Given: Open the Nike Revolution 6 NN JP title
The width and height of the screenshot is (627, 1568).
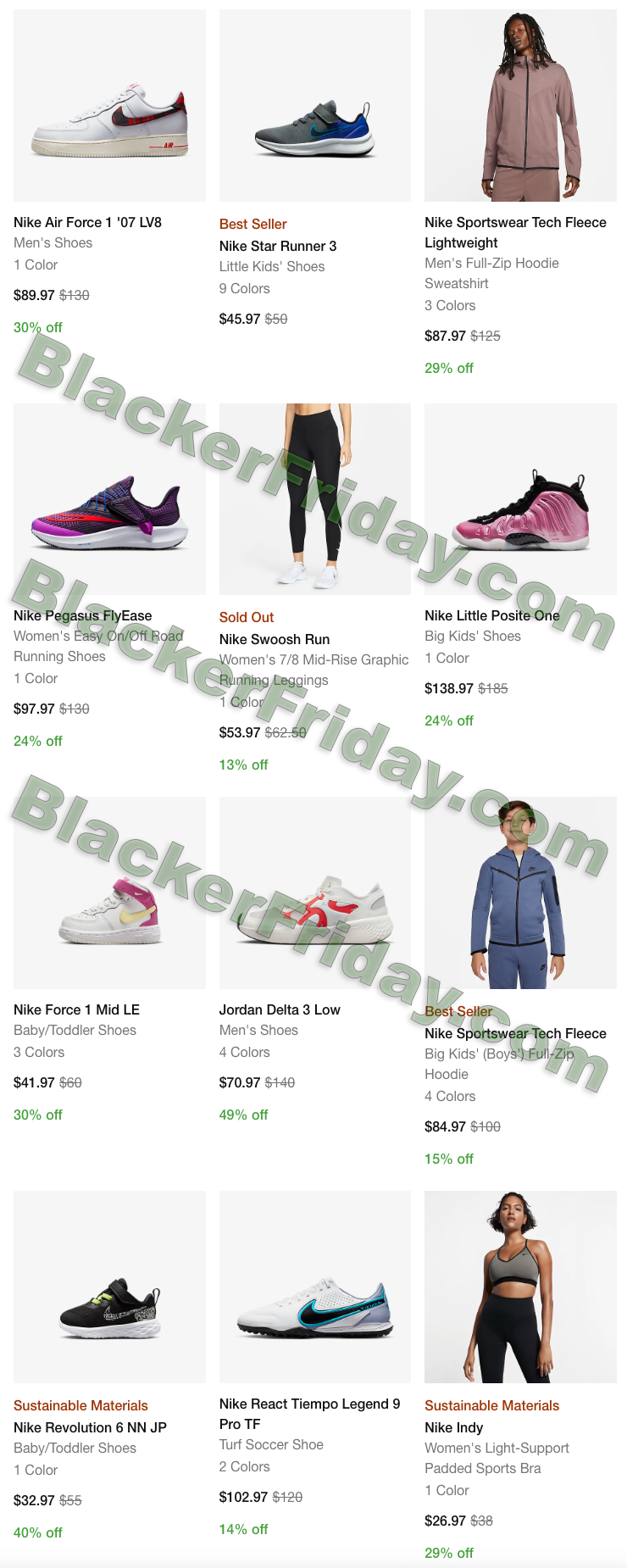Looking at the screenshot, I should pos(90,1427).
